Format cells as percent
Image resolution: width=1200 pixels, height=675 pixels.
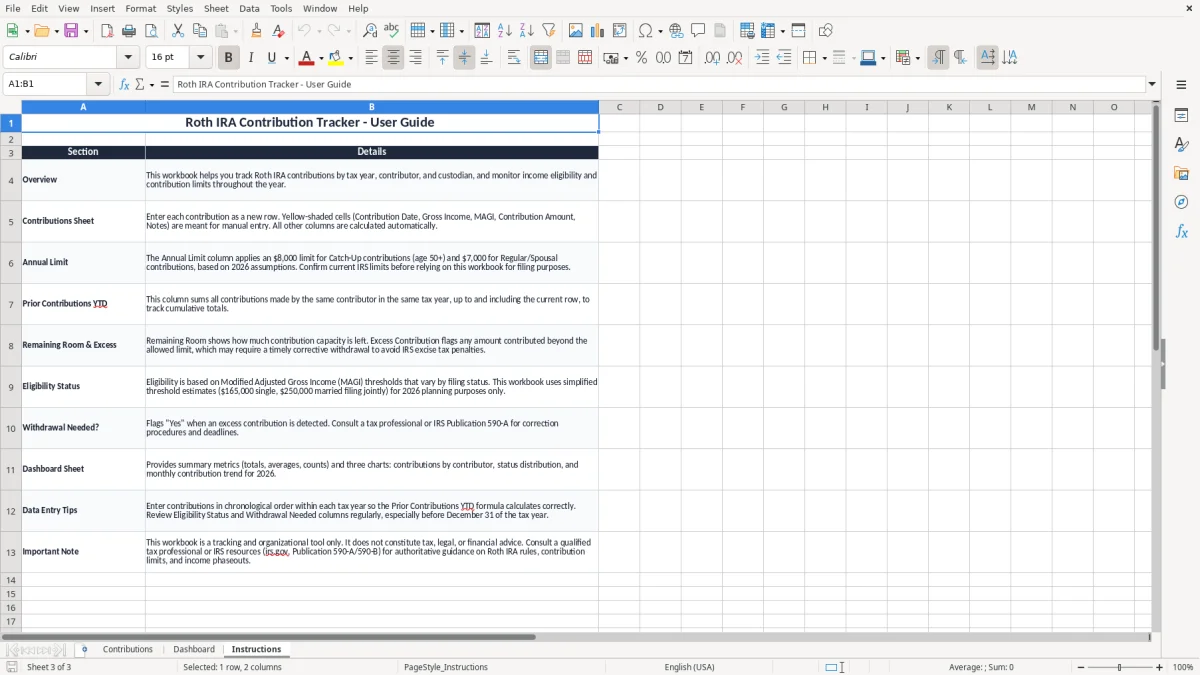tap(641, 58)
